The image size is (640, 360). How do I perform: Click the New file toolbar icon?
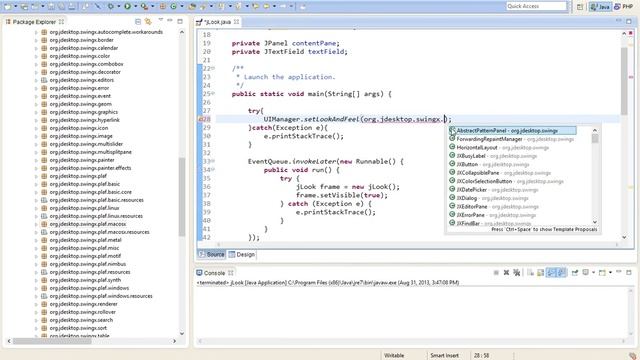[8, 7]
